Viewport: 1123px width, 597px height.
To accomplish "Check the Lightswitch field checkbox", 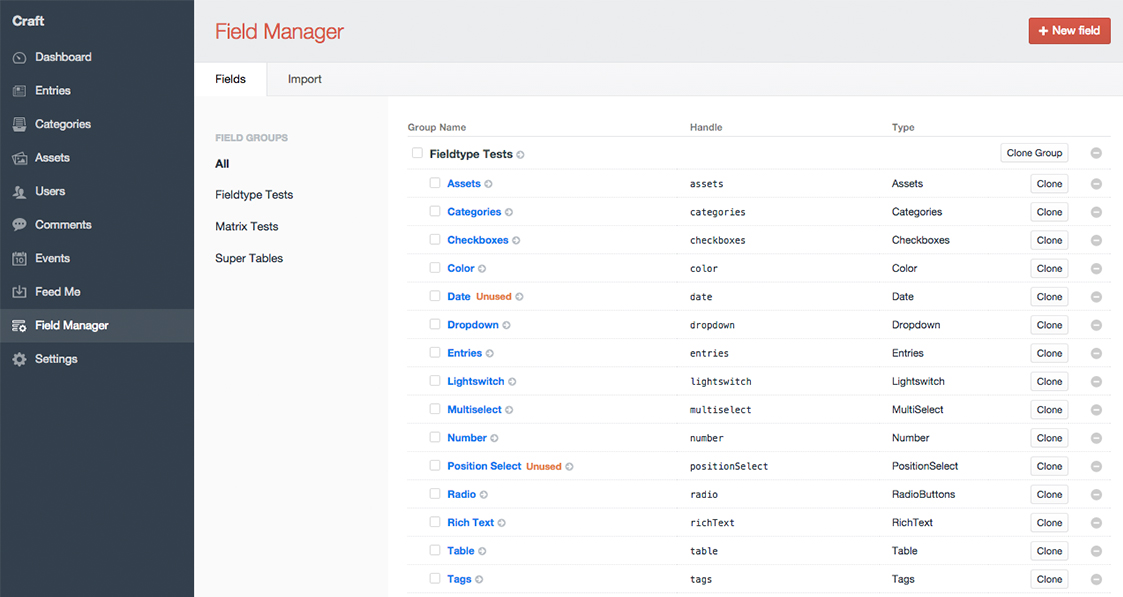I will (435, 381).
